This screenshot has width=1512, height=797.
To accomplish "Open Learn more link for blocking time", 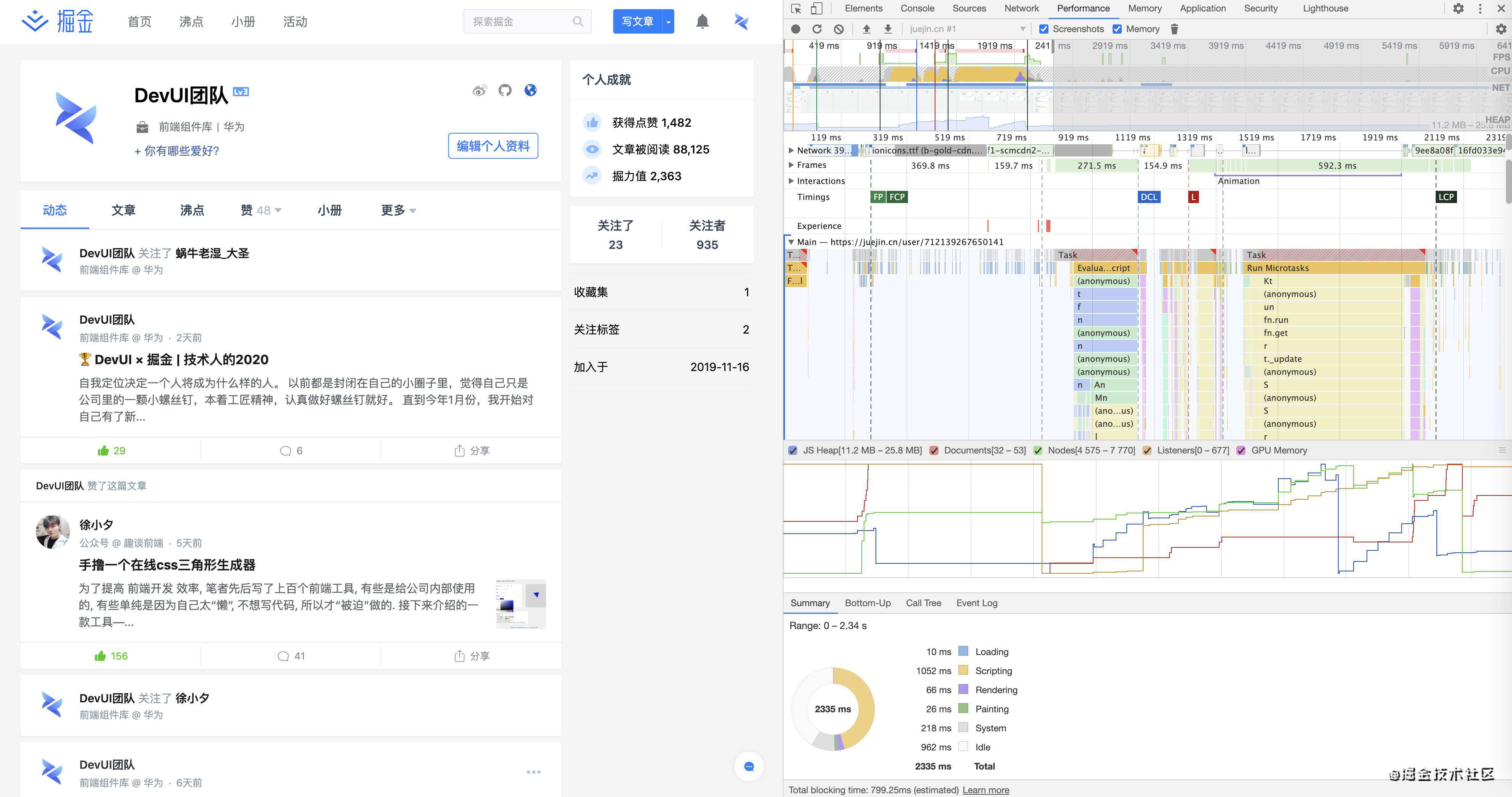I will 985,790.
